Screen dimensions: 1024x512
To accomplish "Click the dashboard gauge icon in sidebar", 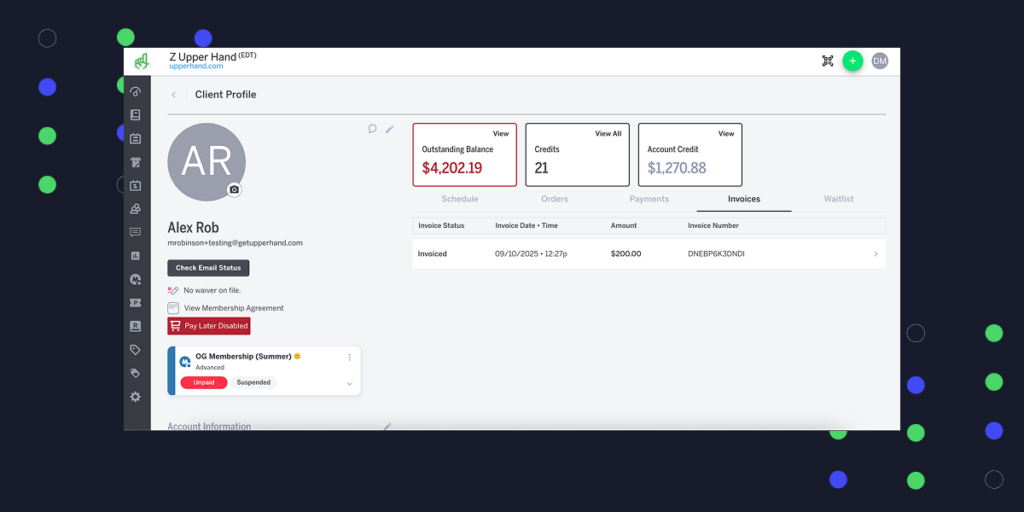I will point(135,91).
